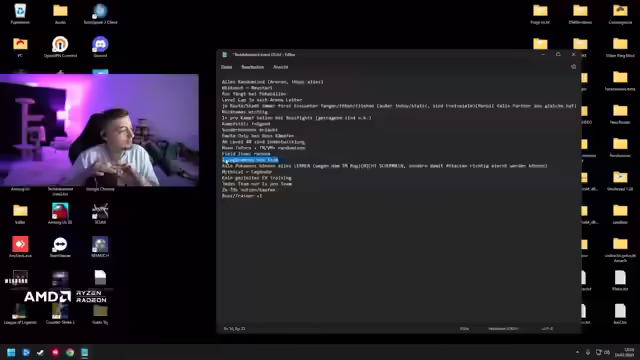Open Editor settings via the gear icon
Image resolution: width=640 pixels, height=360 pixels.
(573, 67)
